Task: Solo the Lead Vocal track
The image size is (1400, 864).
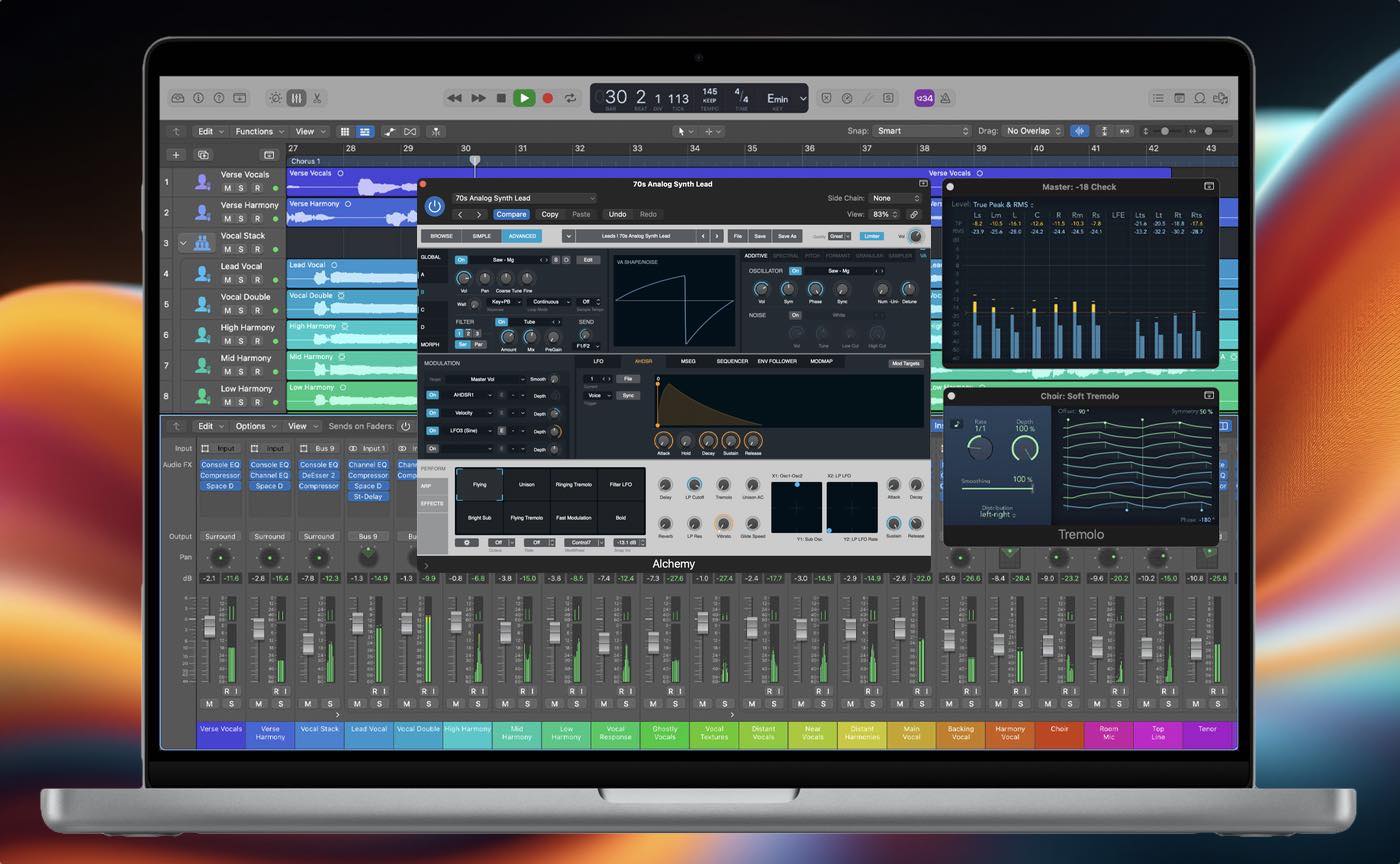Action: pos(242,280)
